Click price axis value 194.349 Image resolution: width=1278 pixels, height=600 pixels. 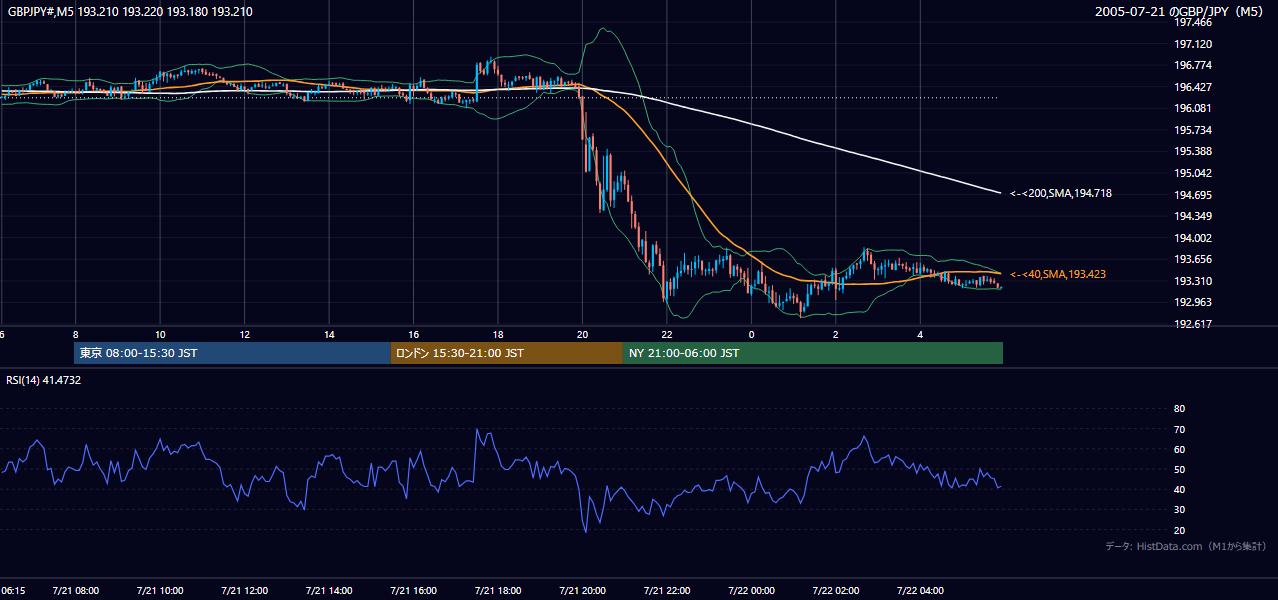tap(1193, 216)
